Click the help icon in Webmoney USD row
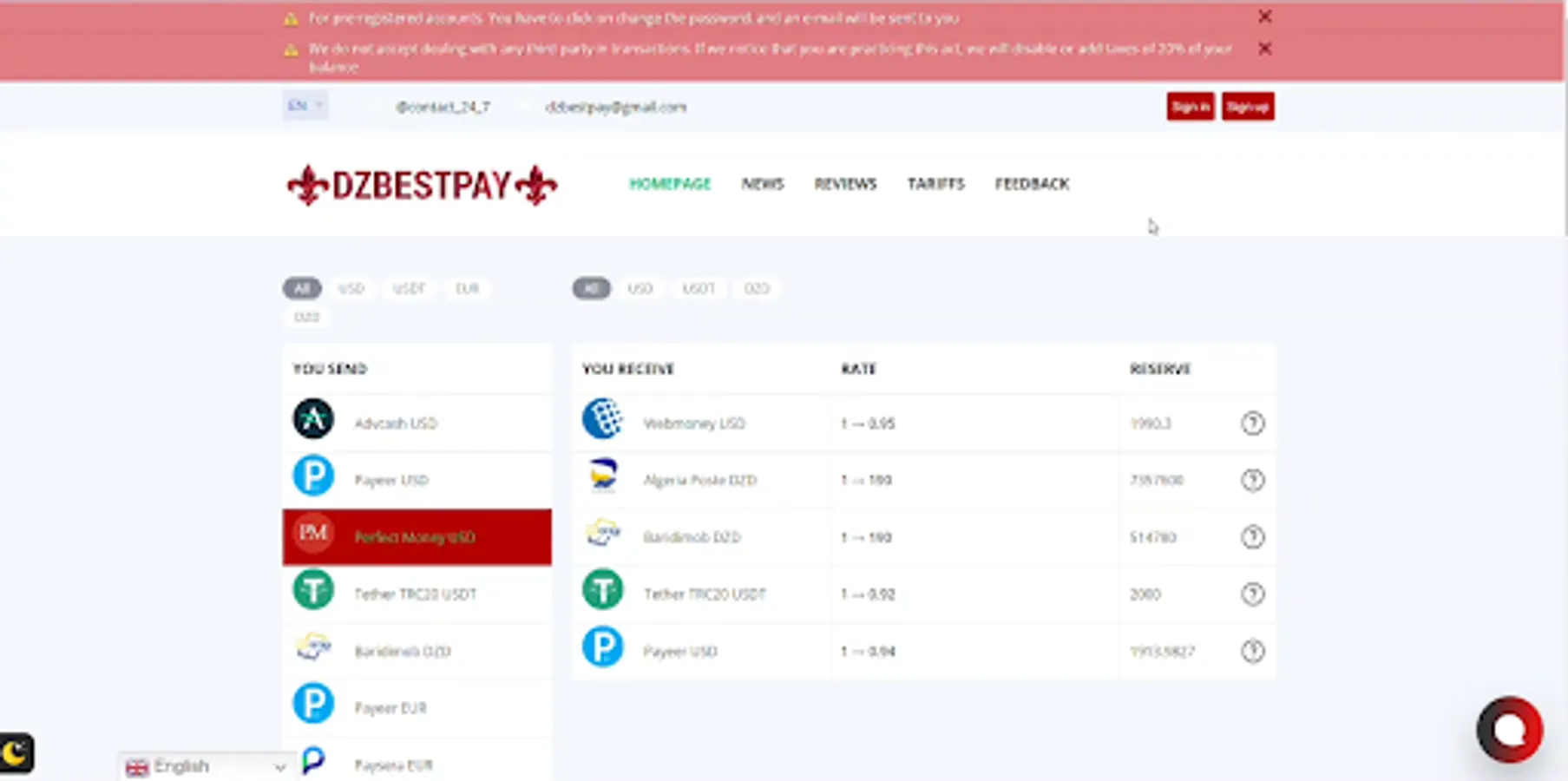 [x=1252, y=423]
